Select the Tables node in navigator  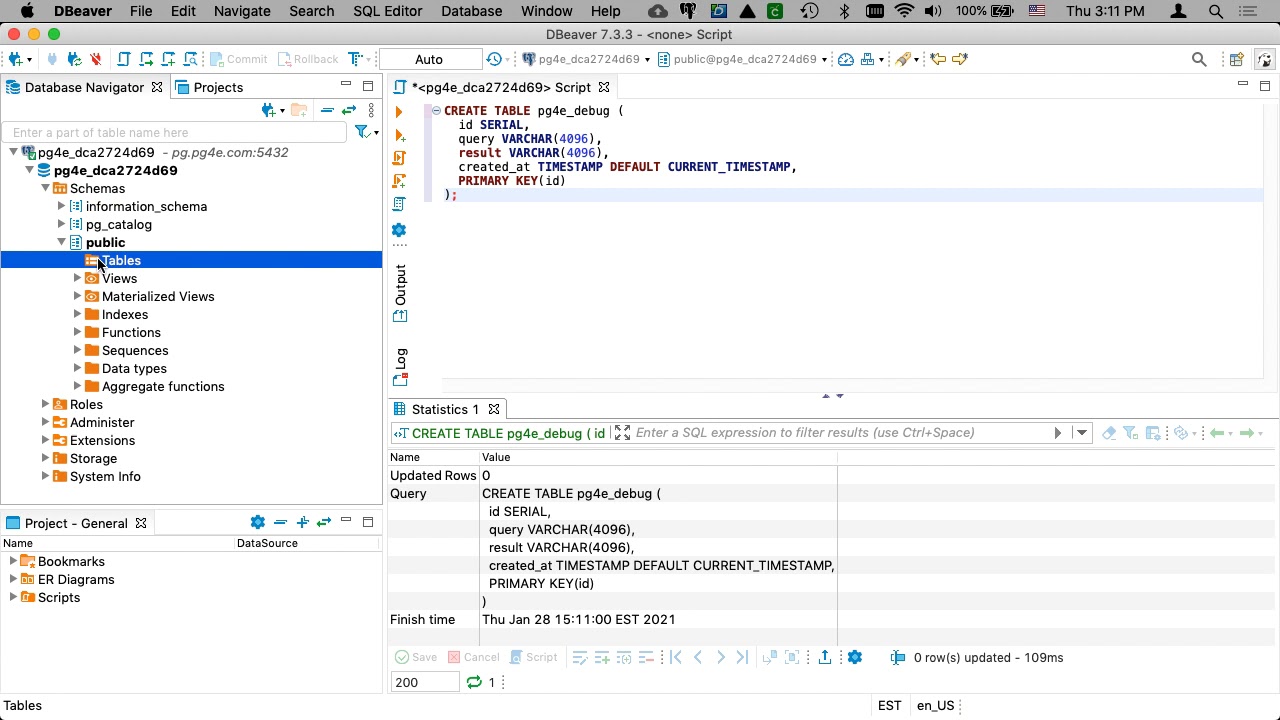pyautogui.click(x=120, y=260)
